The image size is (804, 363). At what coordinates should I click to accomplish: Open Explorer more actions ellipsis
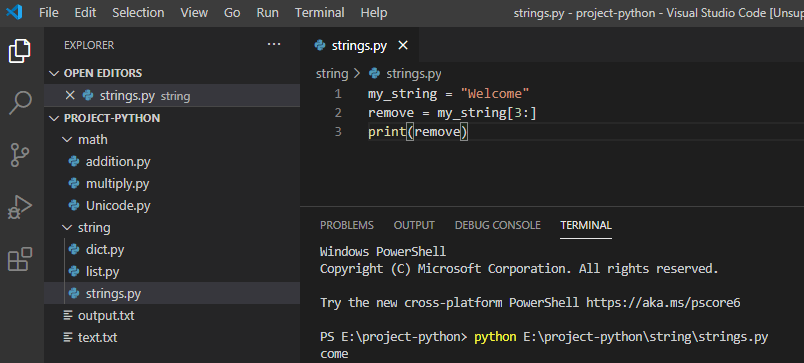pyautogui.click(x=274, y=45)
